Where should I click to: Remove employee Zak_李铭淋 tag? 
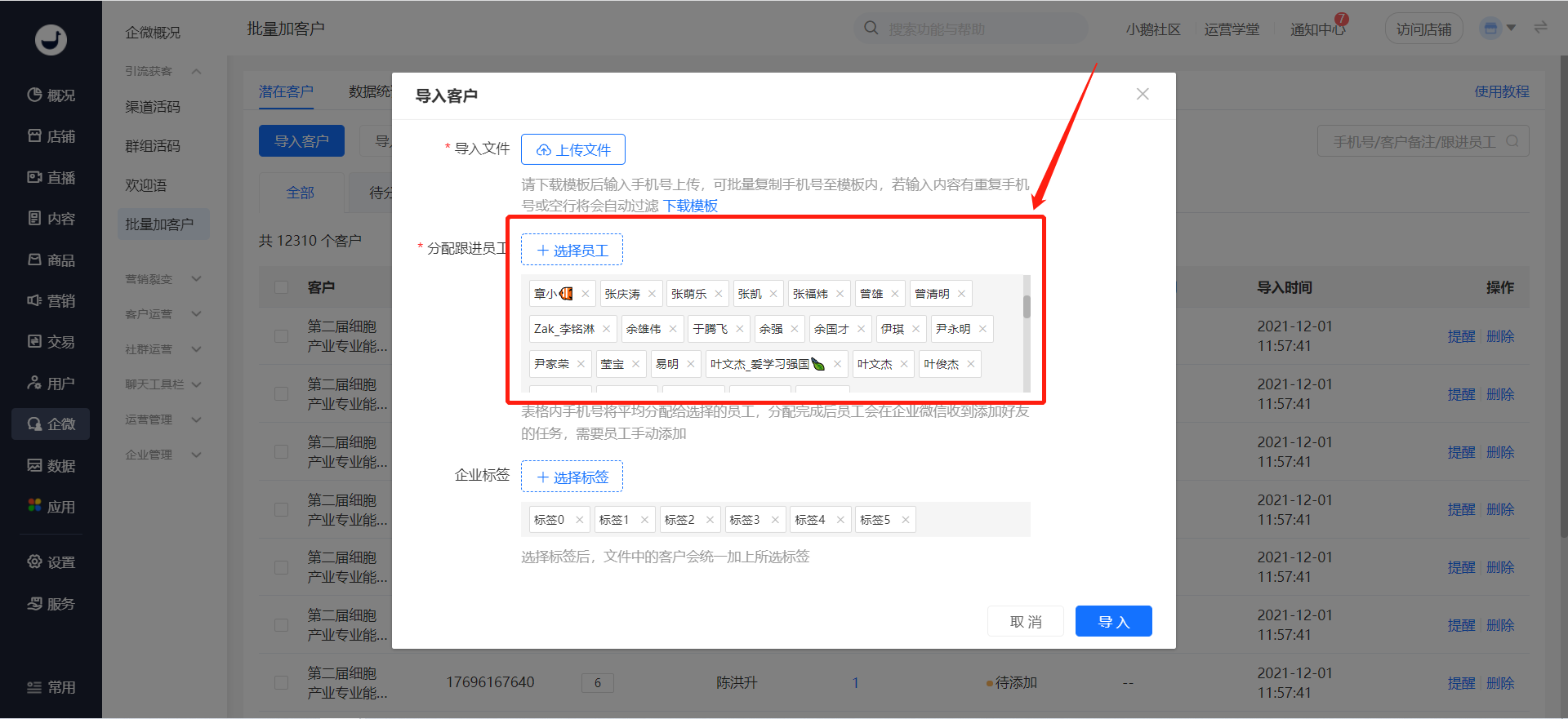click(606, 329)
